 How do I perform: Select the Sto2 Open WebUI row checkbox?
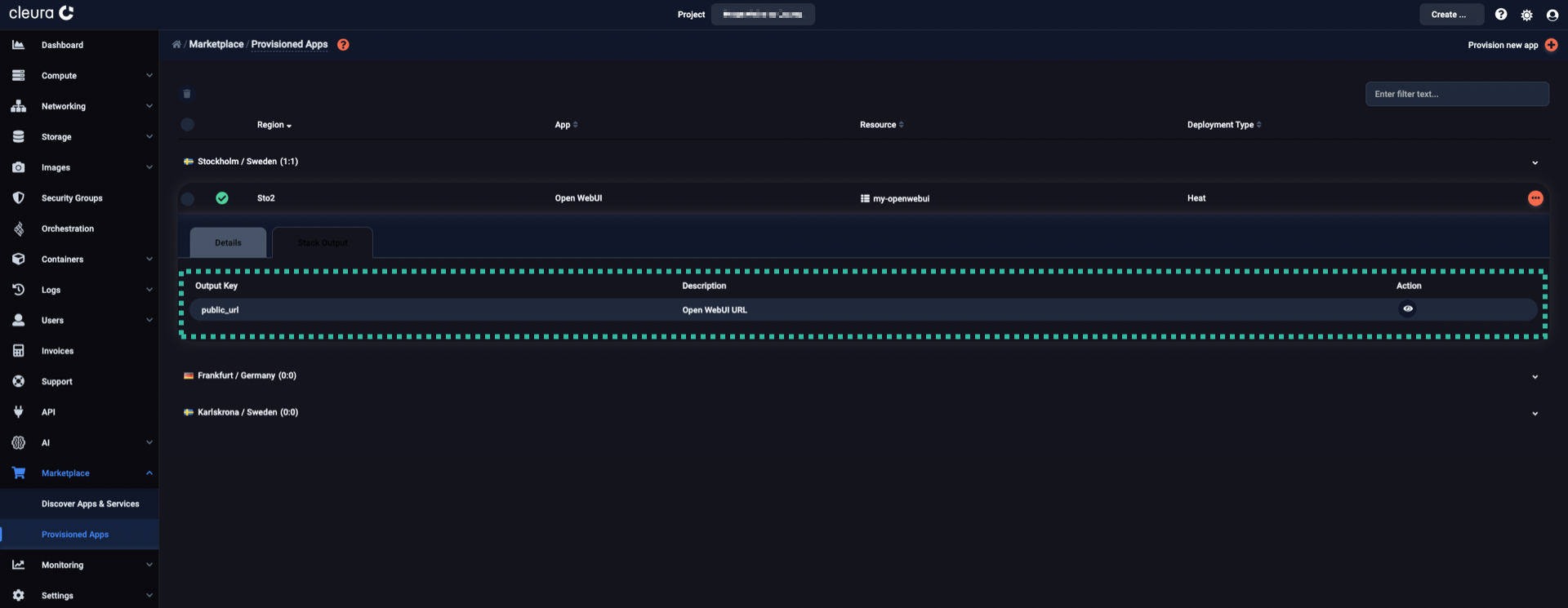tap(187, 198)
